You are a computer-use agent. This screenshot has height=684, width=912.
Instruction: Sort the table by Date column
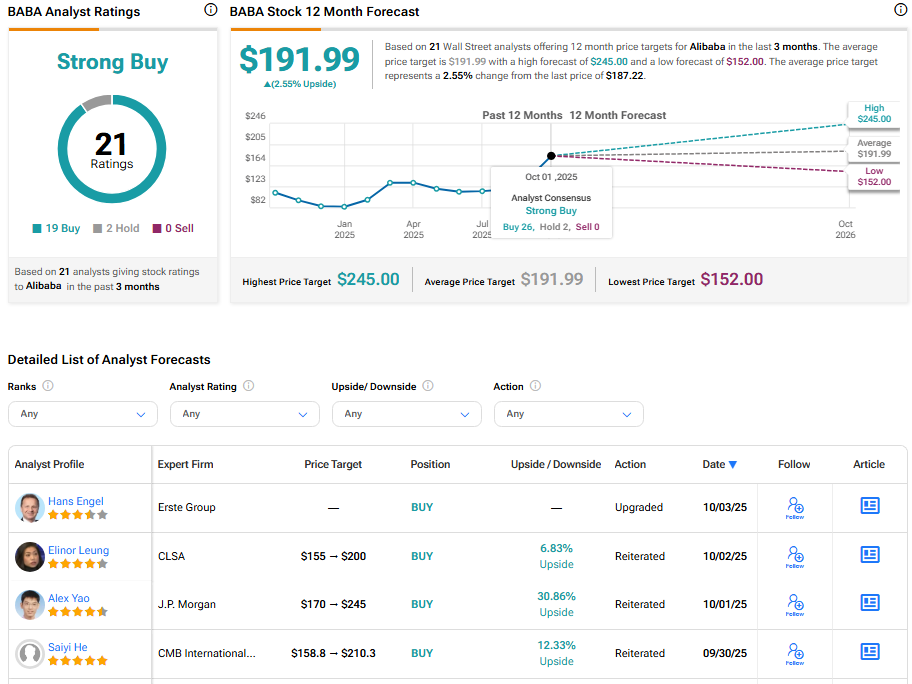coord(719,464)
